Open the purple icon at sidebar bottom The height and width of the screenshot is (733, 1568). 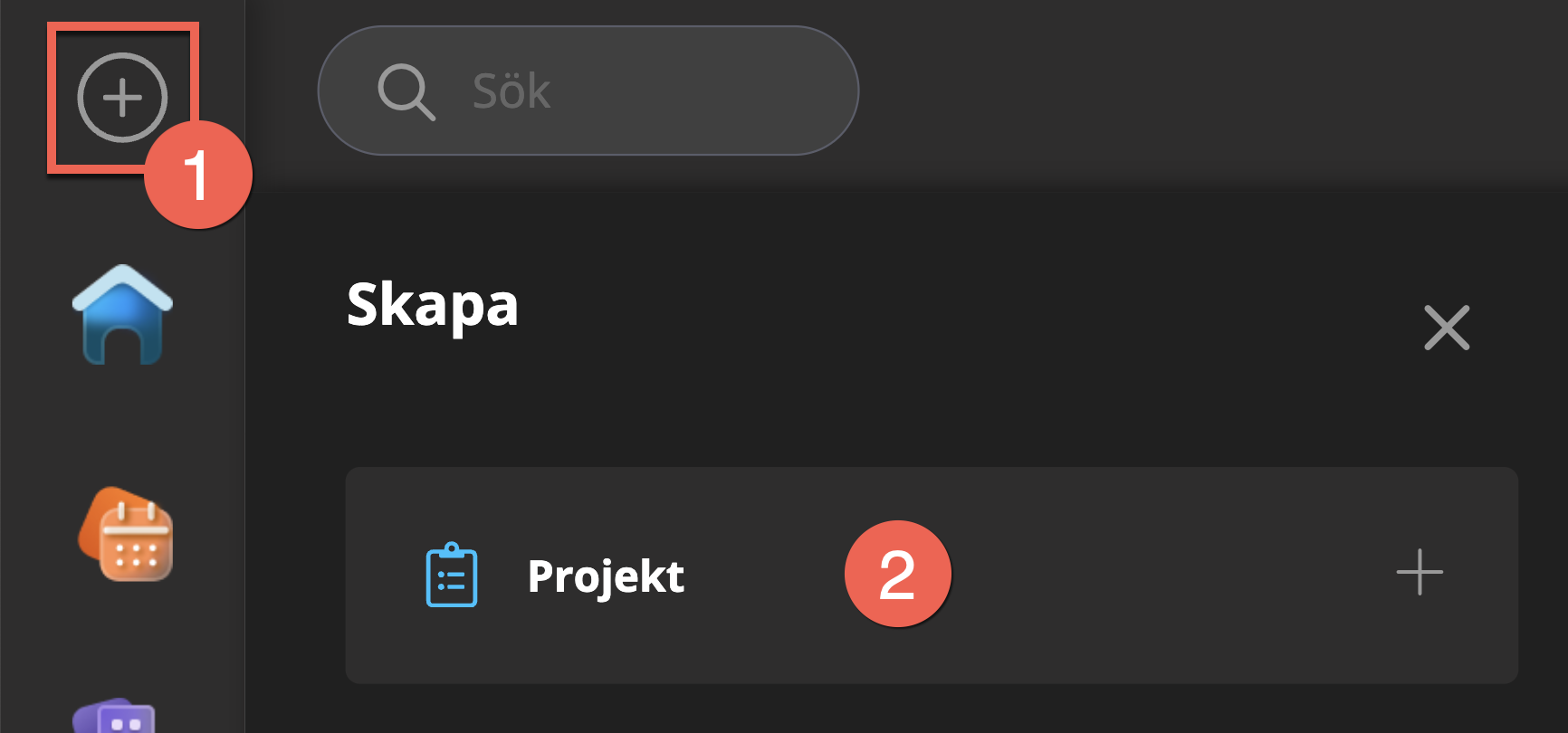tap(116, 718)
